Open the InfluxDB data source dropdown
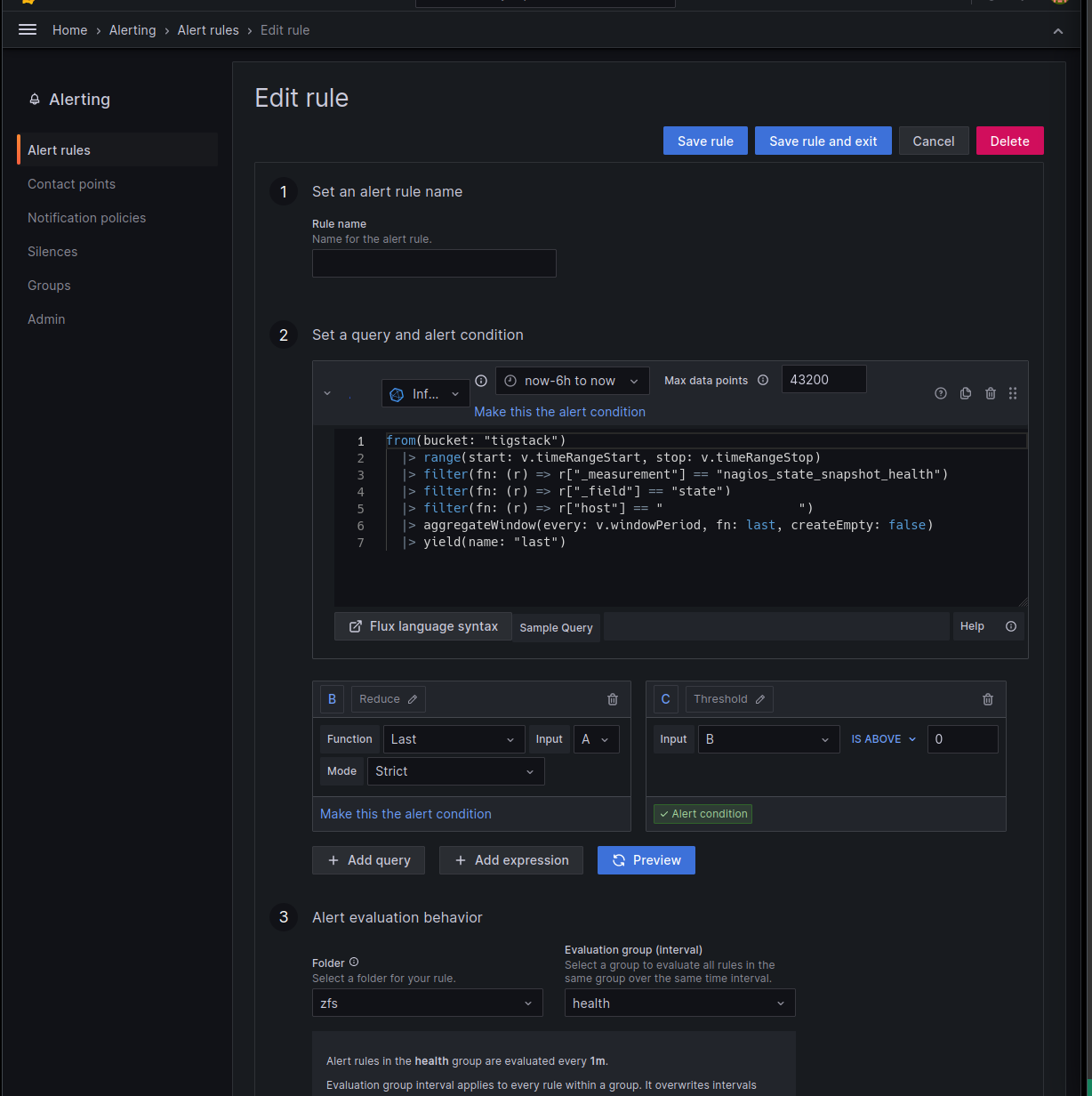The width and height of the screenshot is (1092, 1096). click(x=426, y=394)
